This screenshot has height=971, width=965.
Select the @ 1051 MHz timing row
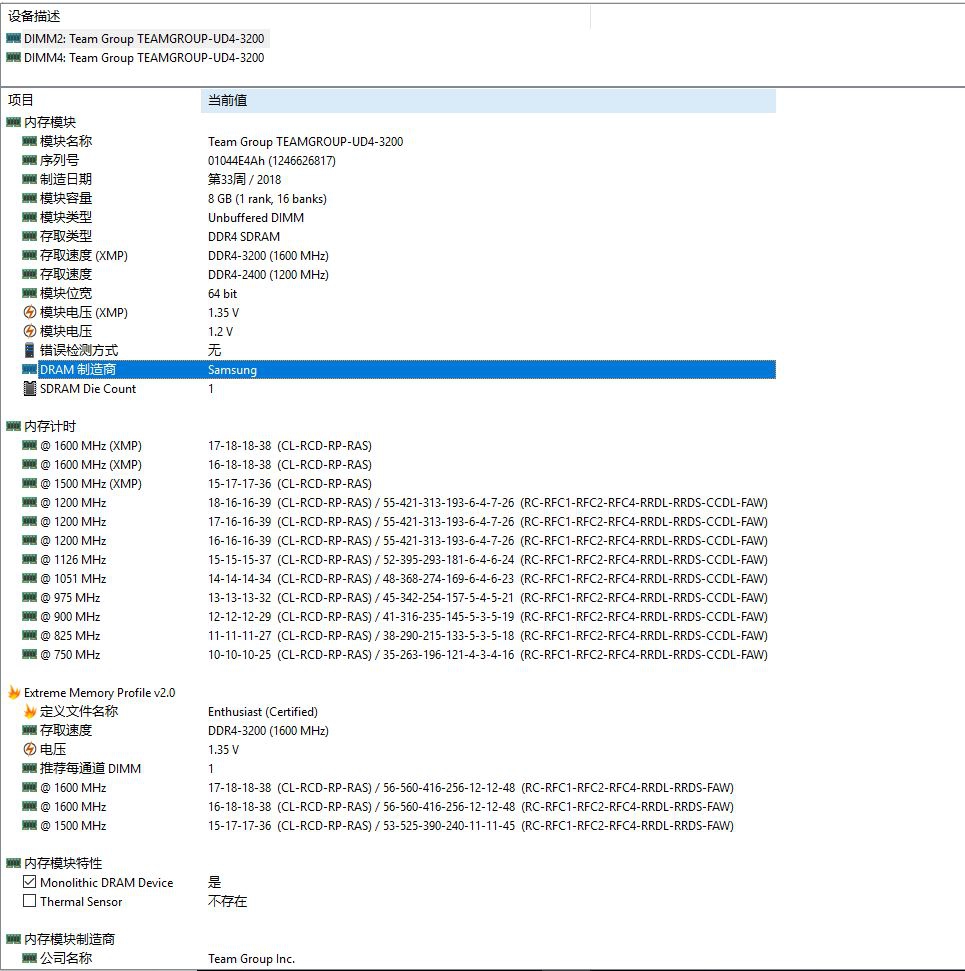click(395, 578)
